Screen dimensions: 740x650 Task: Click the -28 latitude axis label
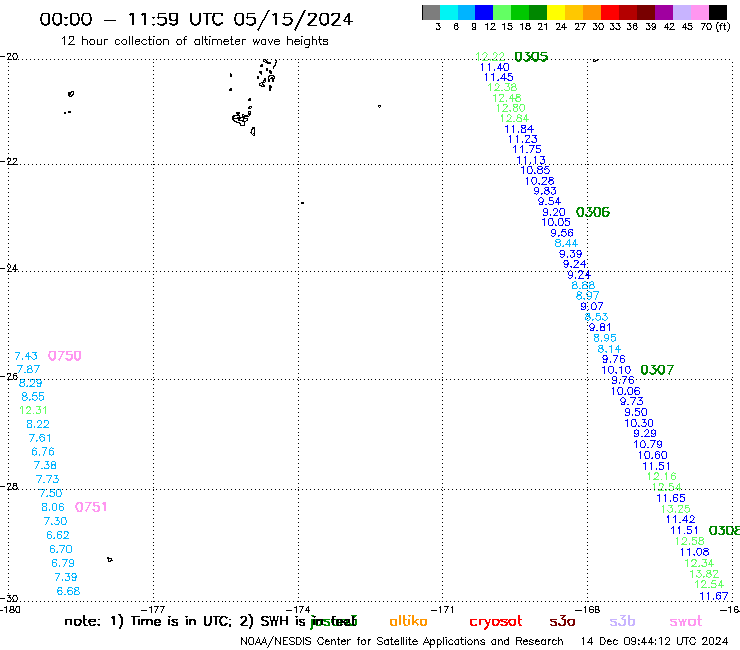[x=9, y=487]
